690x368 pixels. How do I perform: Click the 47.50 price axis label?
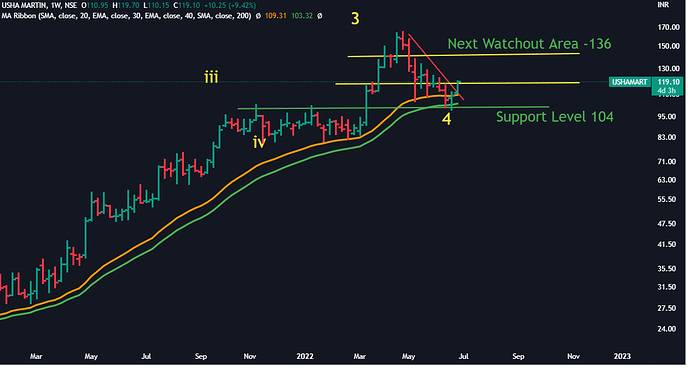(x=668, y=224)
